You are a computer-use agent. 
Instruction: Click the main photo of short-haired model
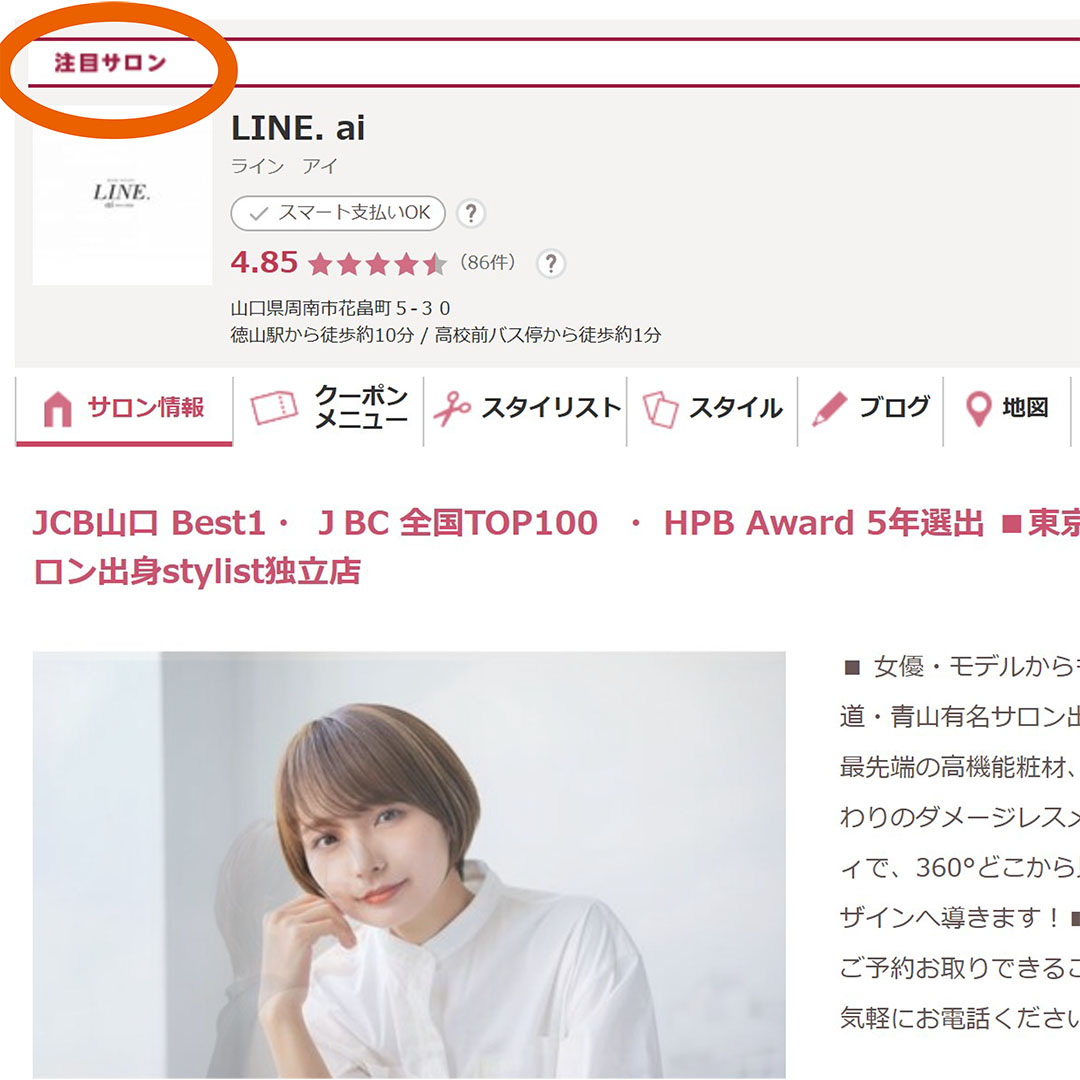click(409, 864)
